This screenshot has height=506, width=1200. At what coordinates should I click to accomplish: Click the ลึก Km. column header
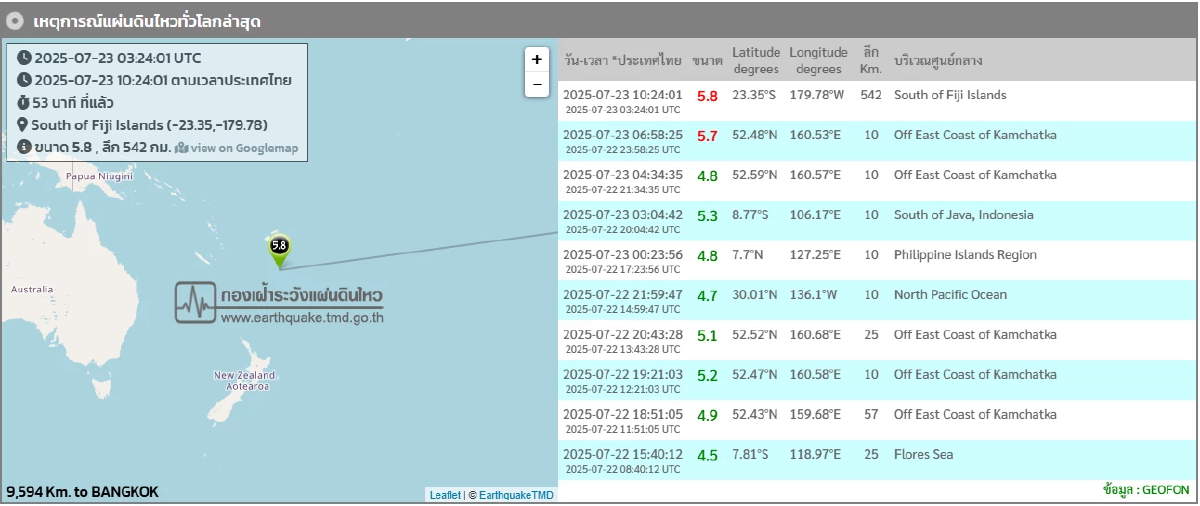[871, 60]
